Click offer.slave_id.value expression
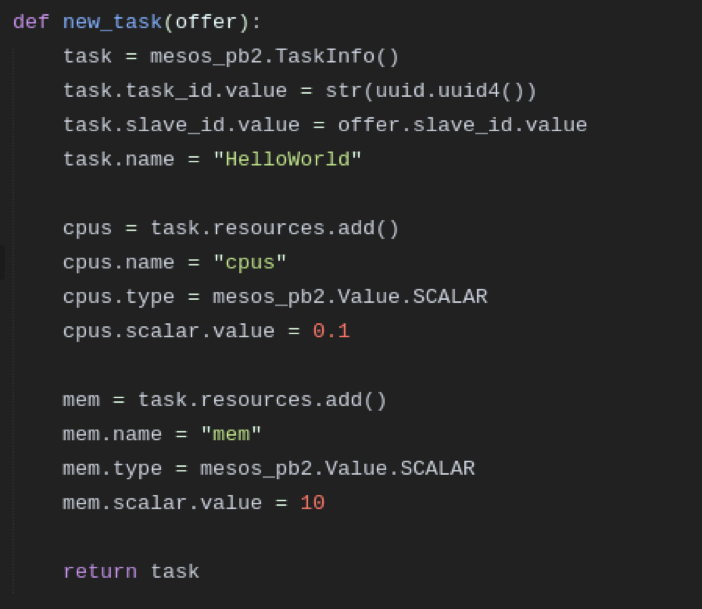The width and height of the screenshot is (702, 609). click(x=462, y=125)
